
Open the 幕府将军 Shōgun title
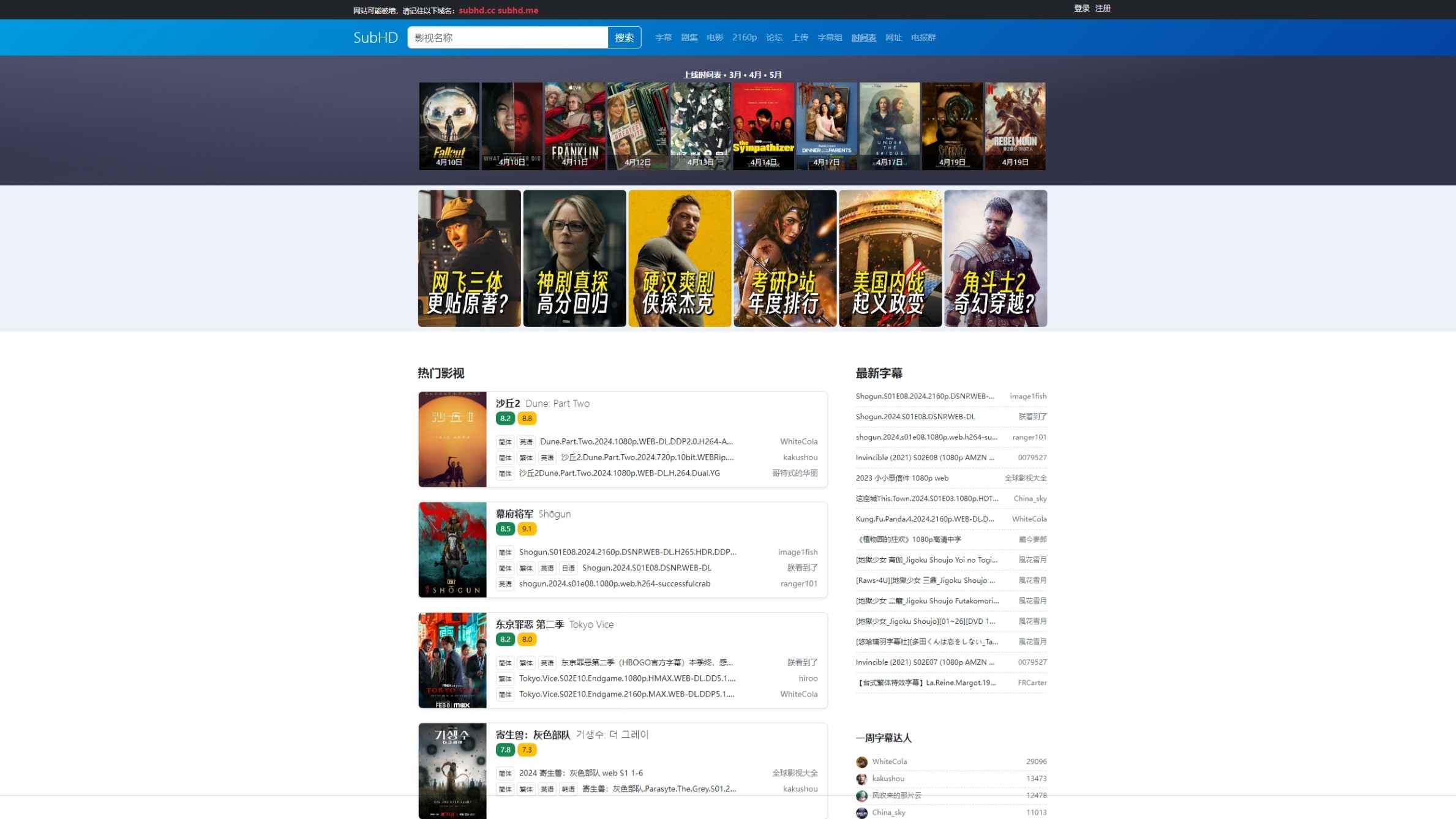[533, 514]
